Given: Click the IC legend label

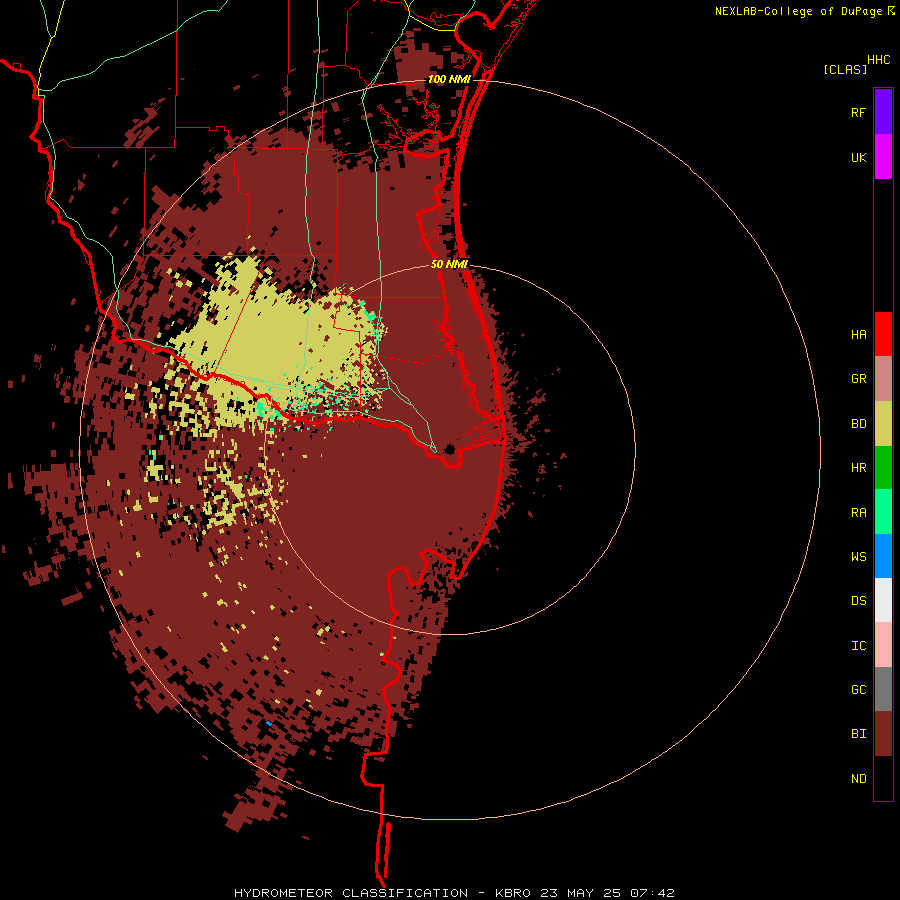Looking at the screenshot, I should pos(858,646).
